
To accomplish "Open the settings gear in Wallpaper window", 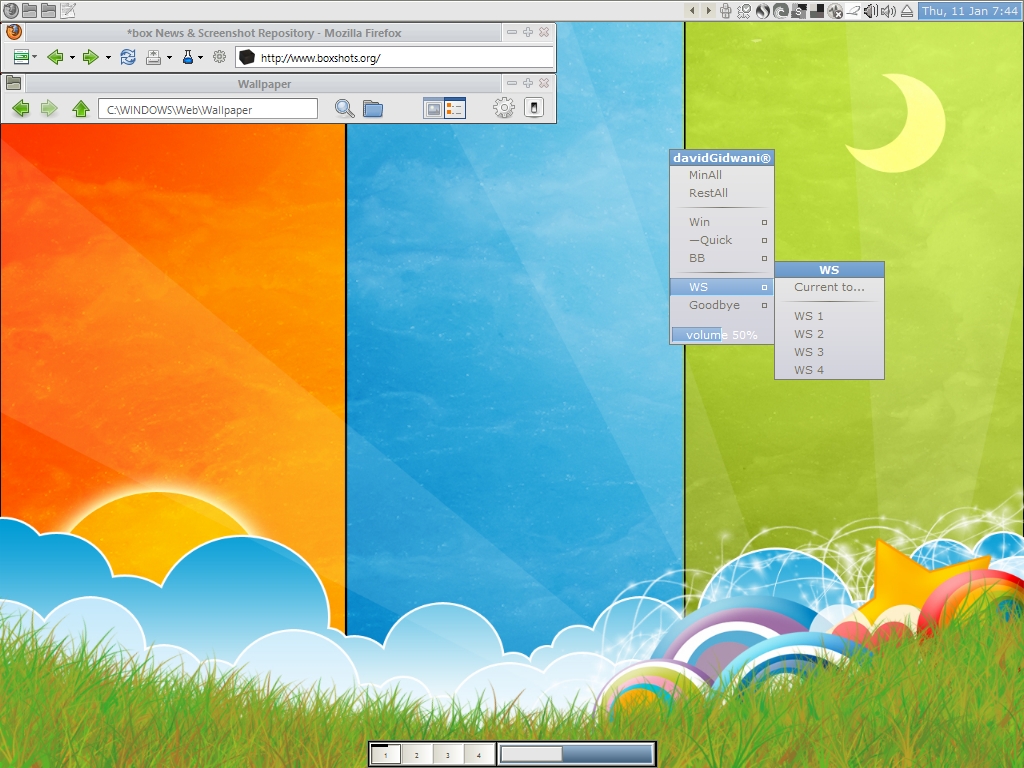I will (x=504, y=108).
